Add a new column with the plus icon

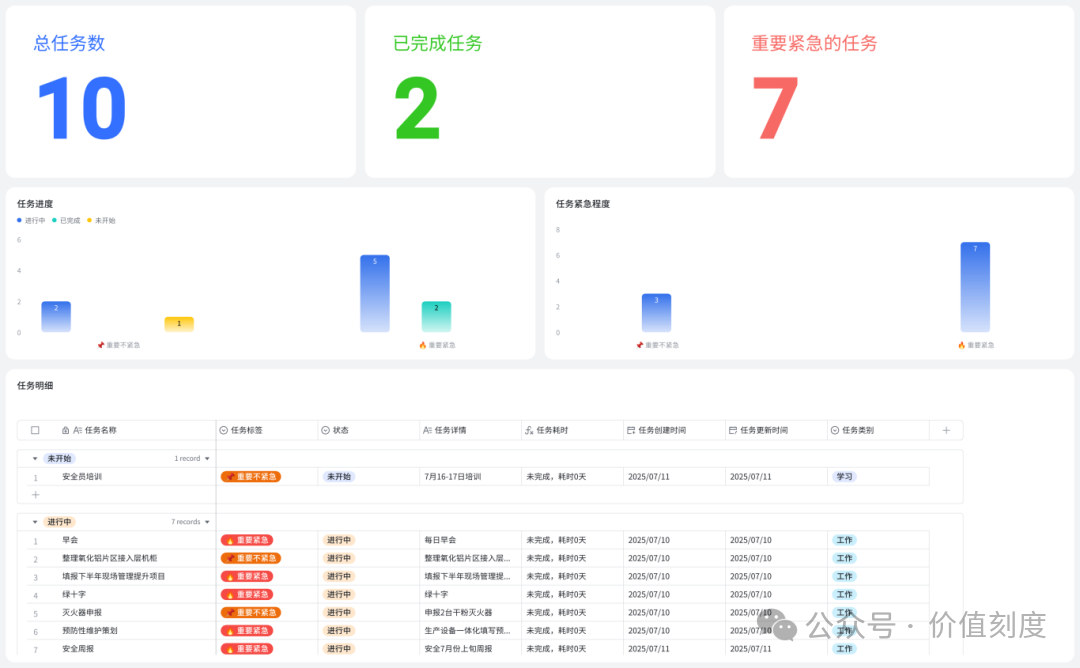click(946, 430)
